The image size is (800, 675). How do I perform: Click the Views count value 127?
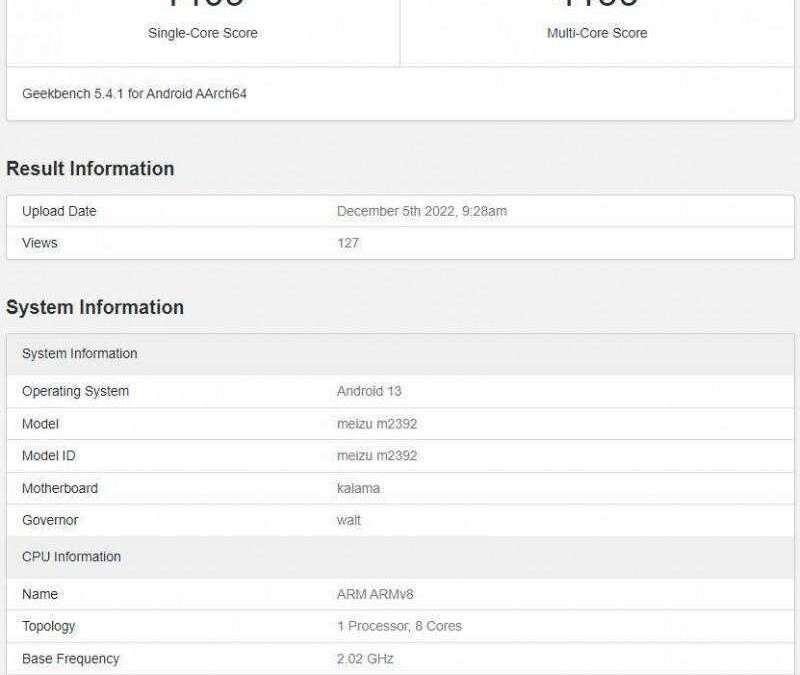[x=348, y=243]
